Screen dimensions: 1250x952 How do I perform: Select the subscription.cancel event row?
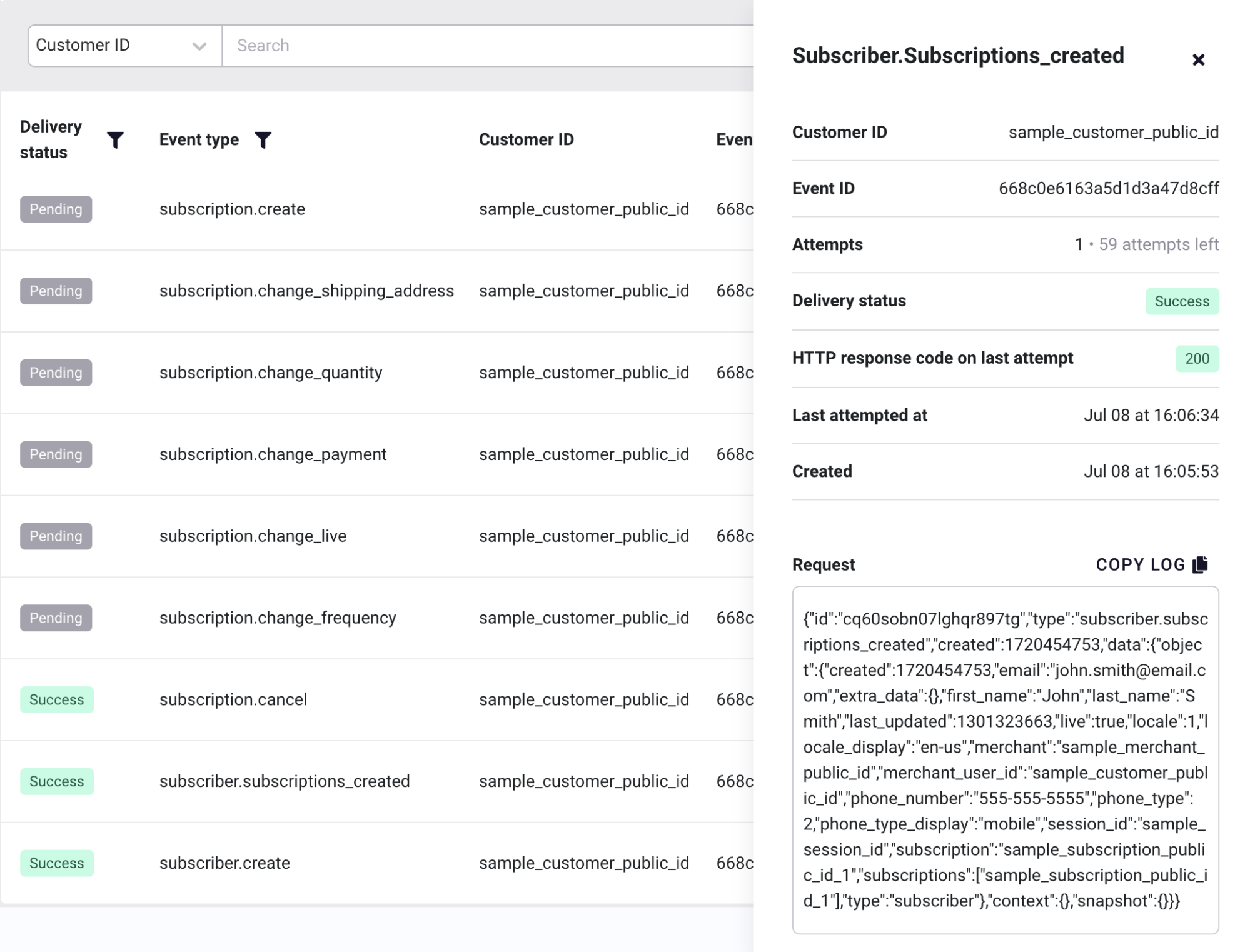pyautogui.click(x=376, y=700)
